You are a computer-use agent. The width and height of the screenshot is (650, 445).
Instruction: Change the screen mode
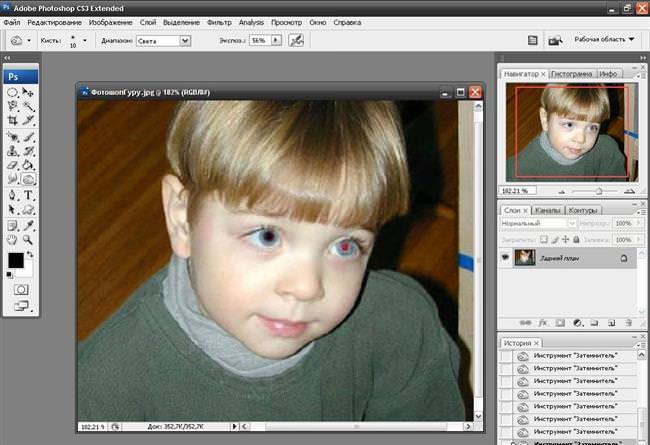tap(22, 306)
